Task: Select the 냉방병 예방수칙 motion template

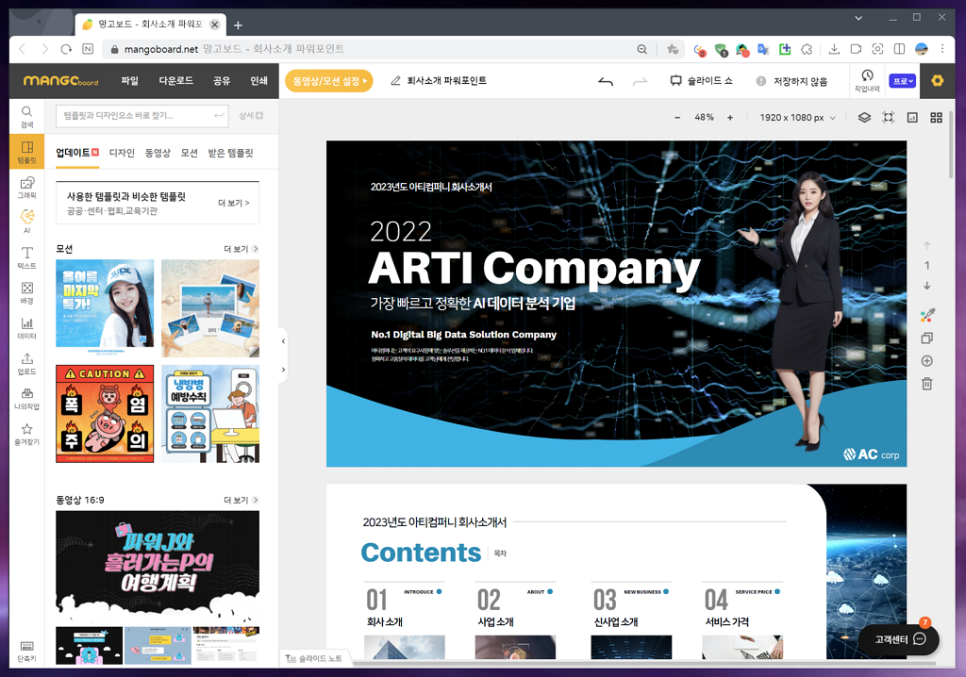Action: pyautogui.click(x=210, y=413)
